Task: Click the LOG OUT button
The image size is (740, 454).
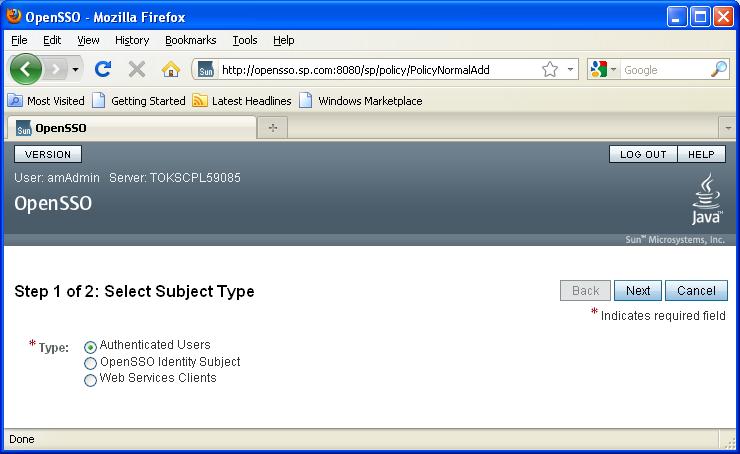Action: pos(643,154)
